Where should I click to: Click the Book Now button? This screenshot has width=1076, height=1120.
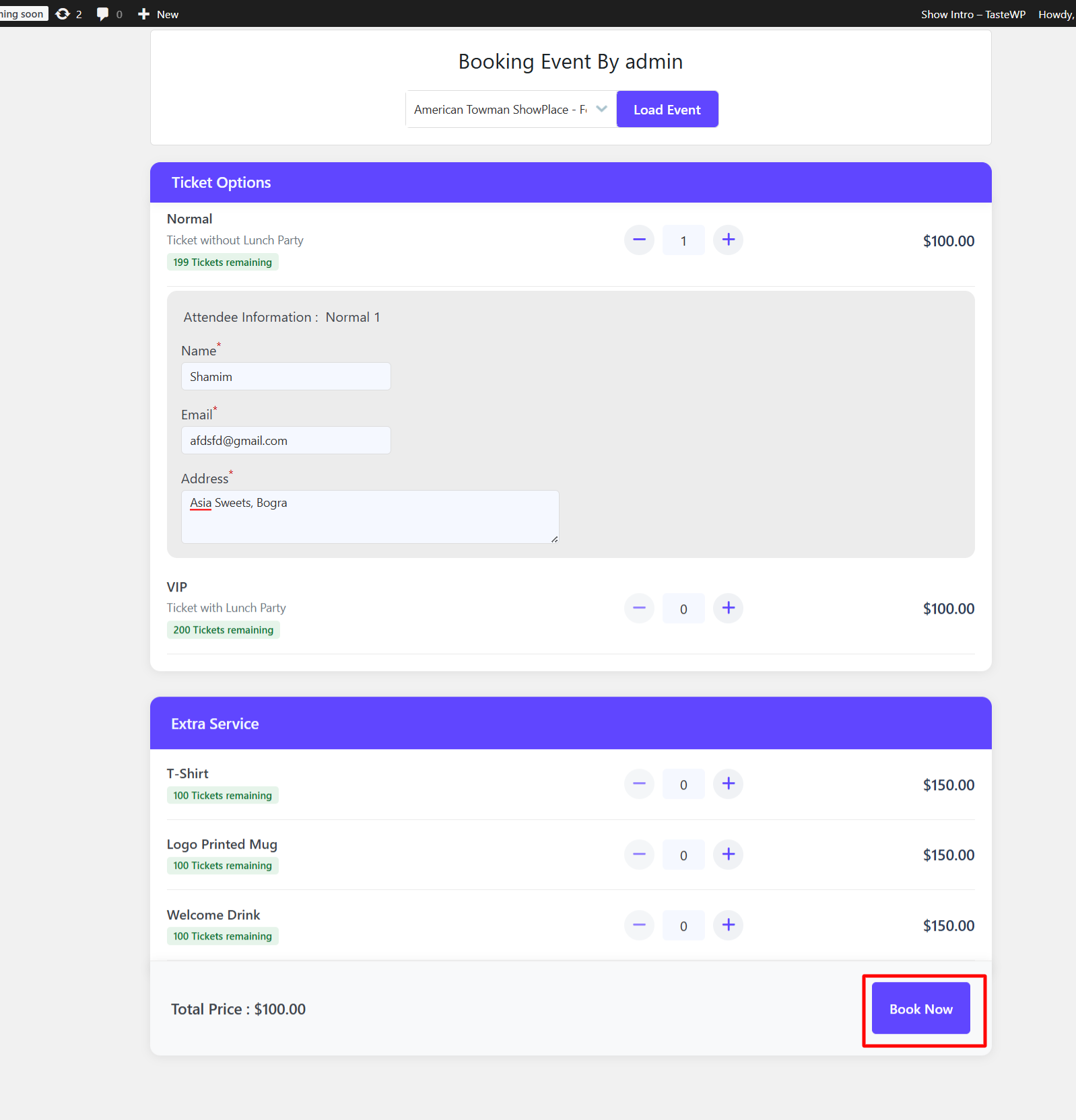pyautogui.click(x=920, y=1008)
